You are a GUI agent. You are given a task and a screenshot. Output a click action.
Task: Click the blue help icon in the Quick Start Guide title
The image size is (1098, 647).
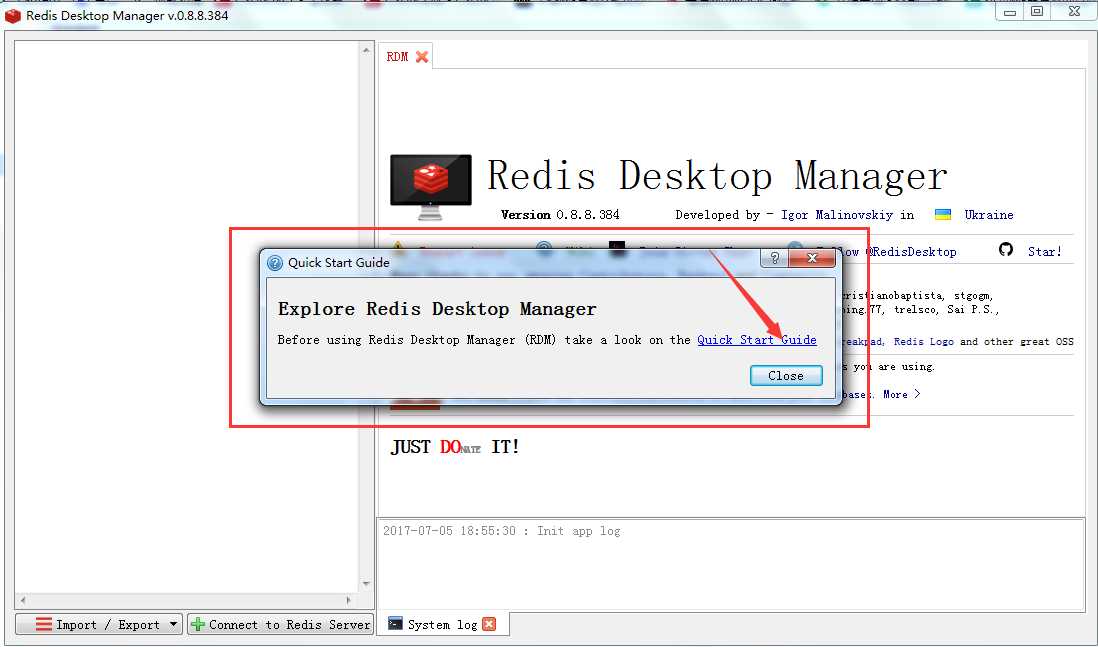click(x=275, y=263)
